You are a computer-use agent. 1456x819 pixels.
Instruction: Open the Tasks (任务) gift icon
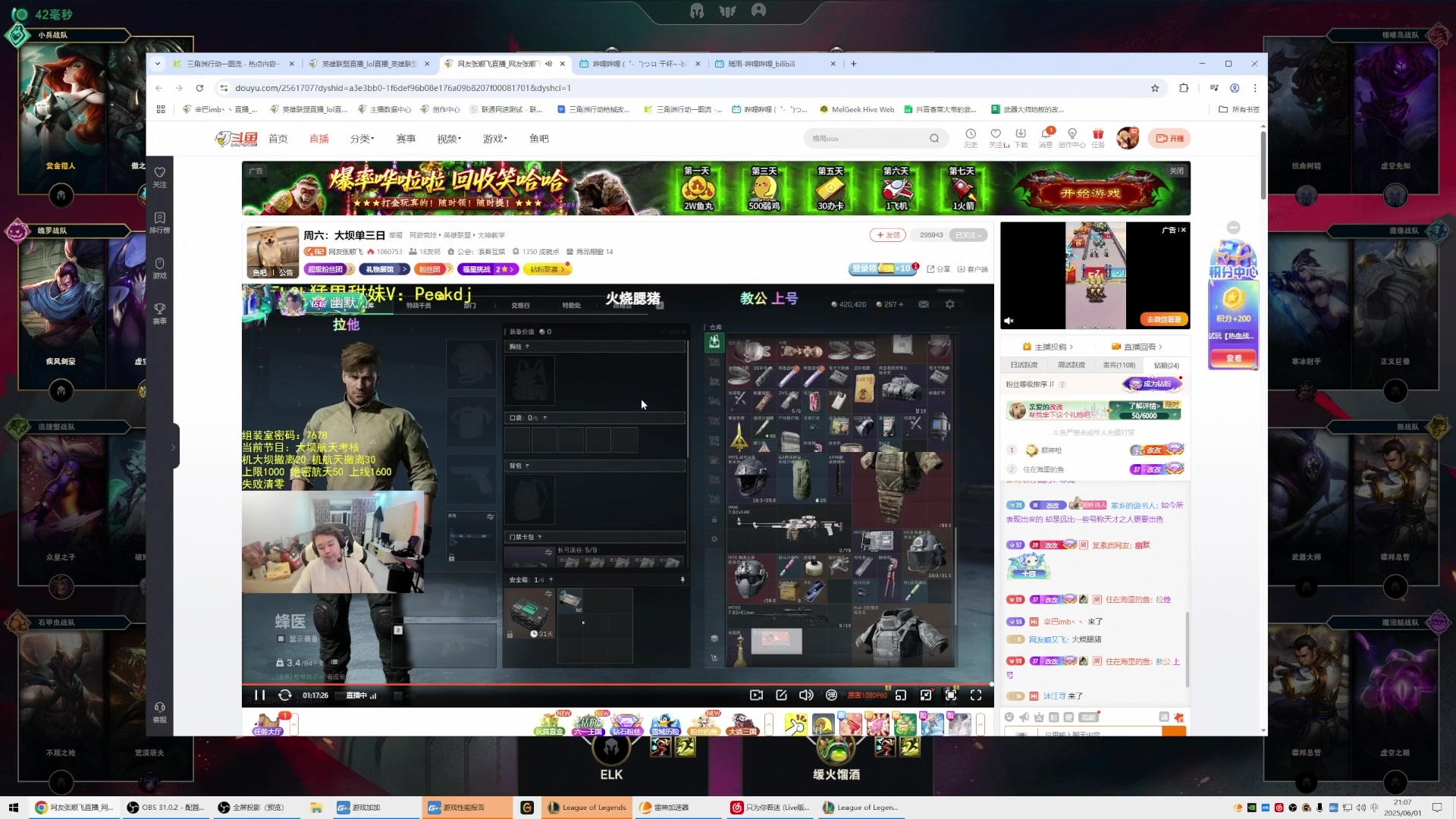(x=1098, y=137)
